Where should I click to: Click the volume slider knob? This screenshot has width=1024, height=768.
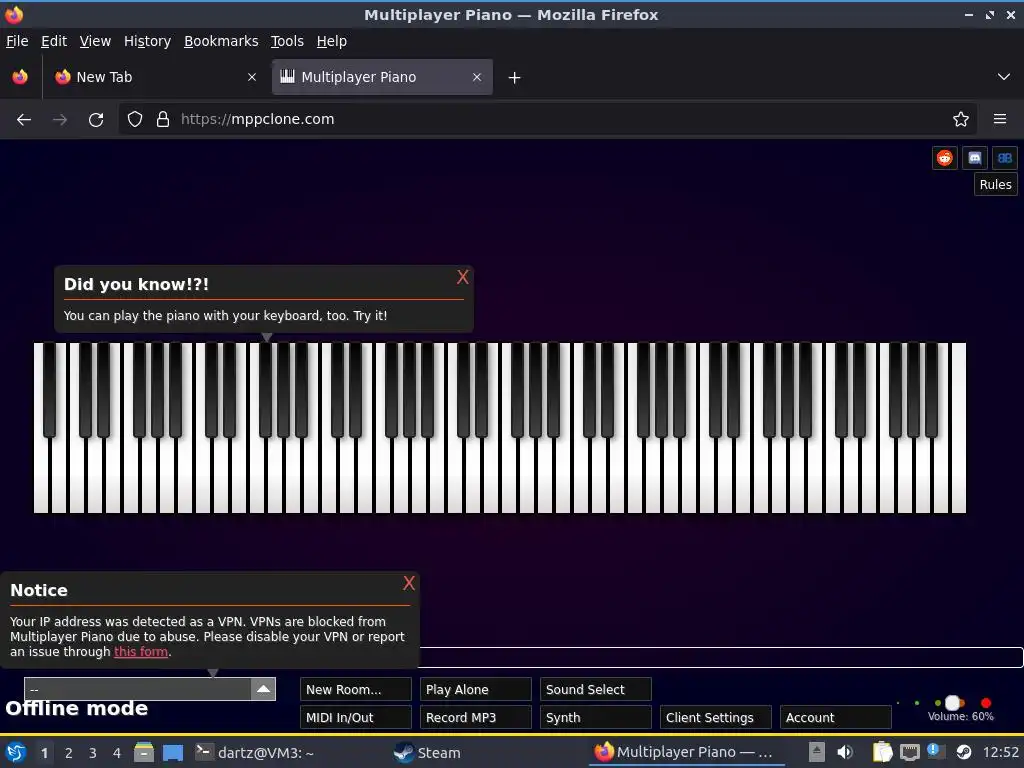pos(953,703)
